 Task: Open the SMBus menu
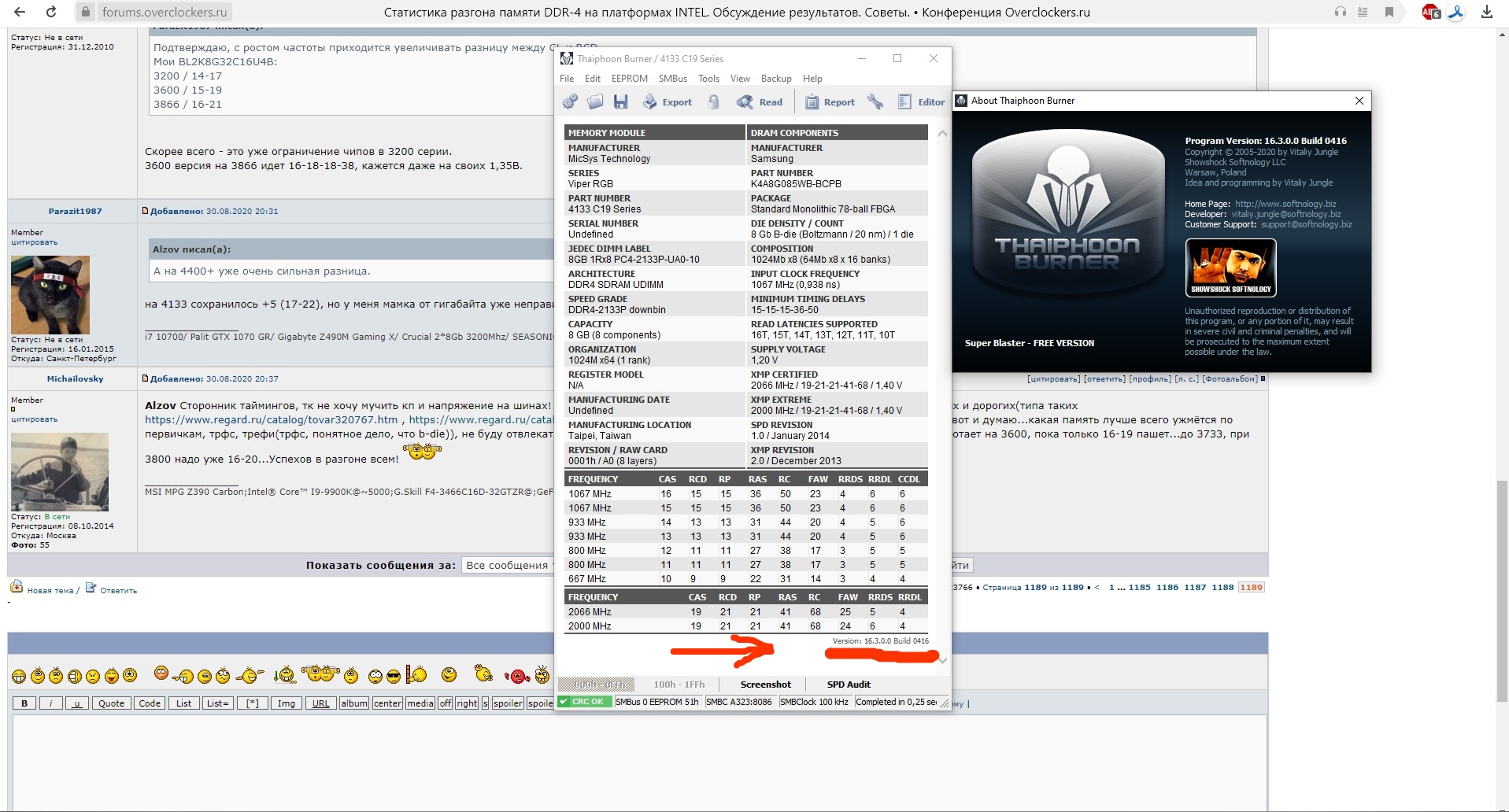(x=673, y=79)
